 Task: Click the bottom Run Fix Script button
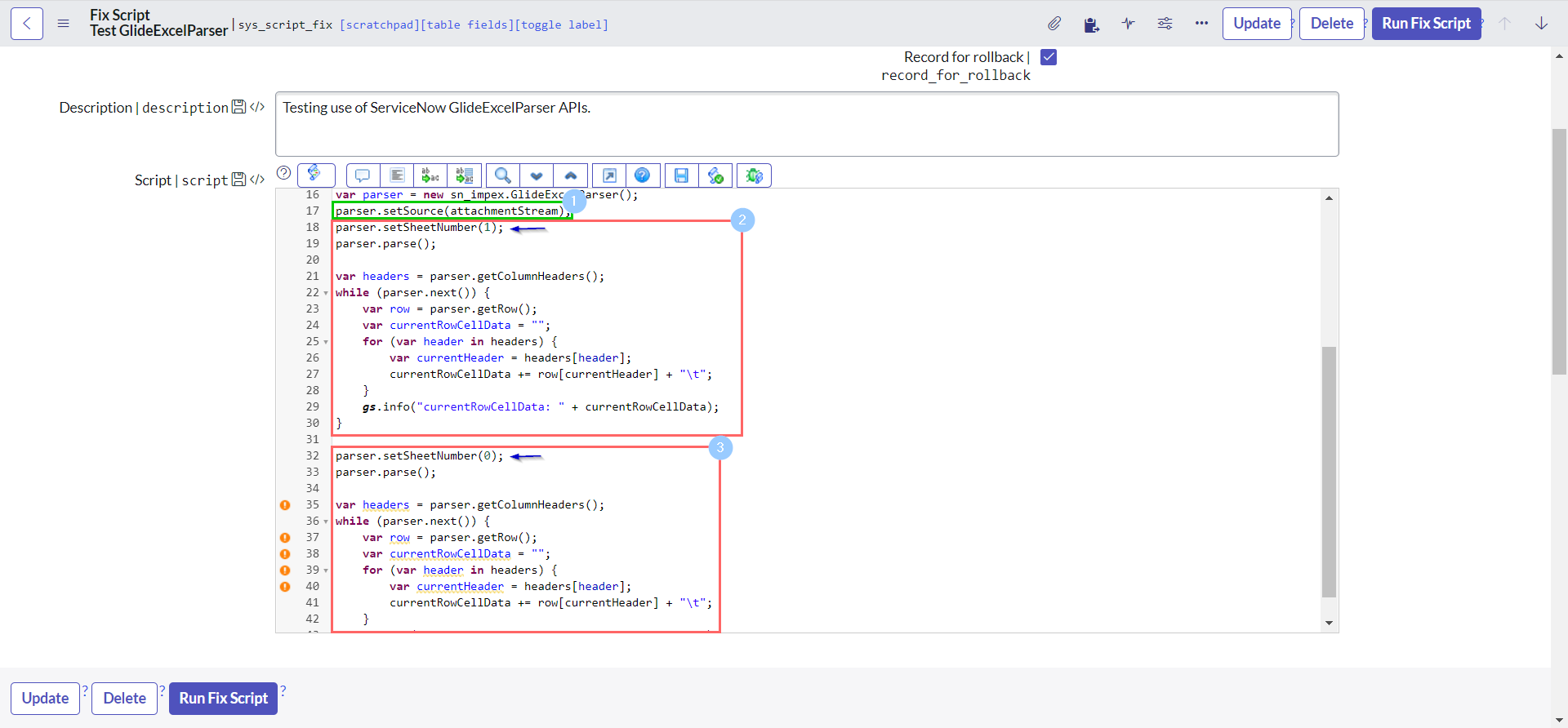point(223,699)
